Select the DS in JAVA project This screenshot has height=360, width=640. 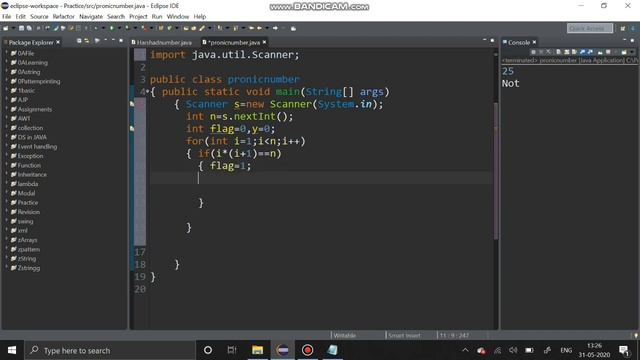[32, 137]
